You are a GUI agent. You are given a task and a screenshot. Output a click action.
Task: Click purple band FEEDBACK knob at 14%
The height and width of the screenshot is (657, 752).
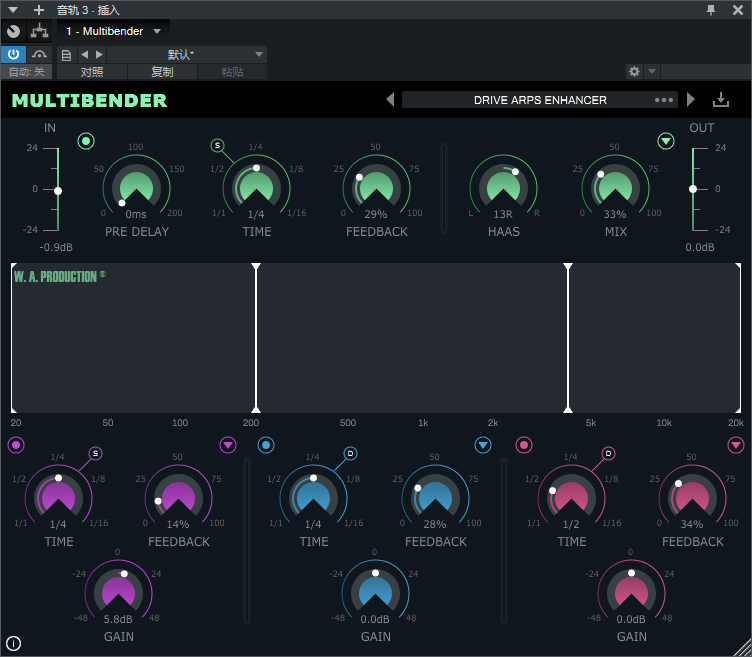tap(178, 498)
